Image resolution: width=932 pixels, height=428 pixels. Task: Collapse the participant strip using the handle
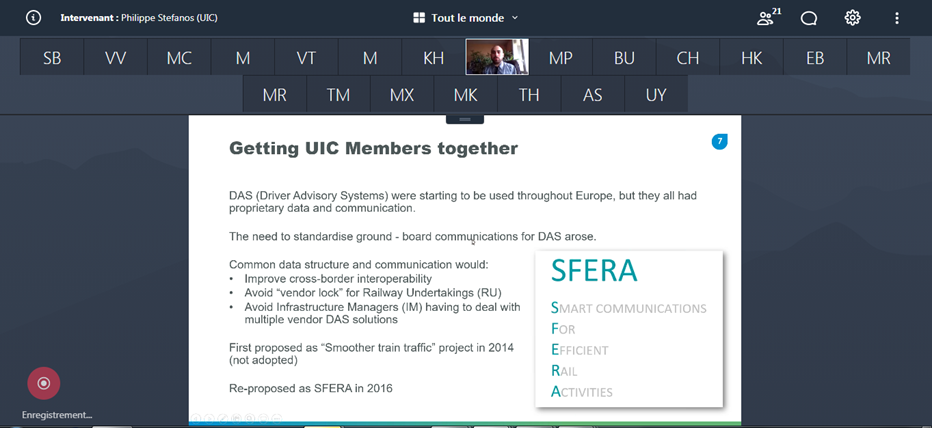point(465,119)
